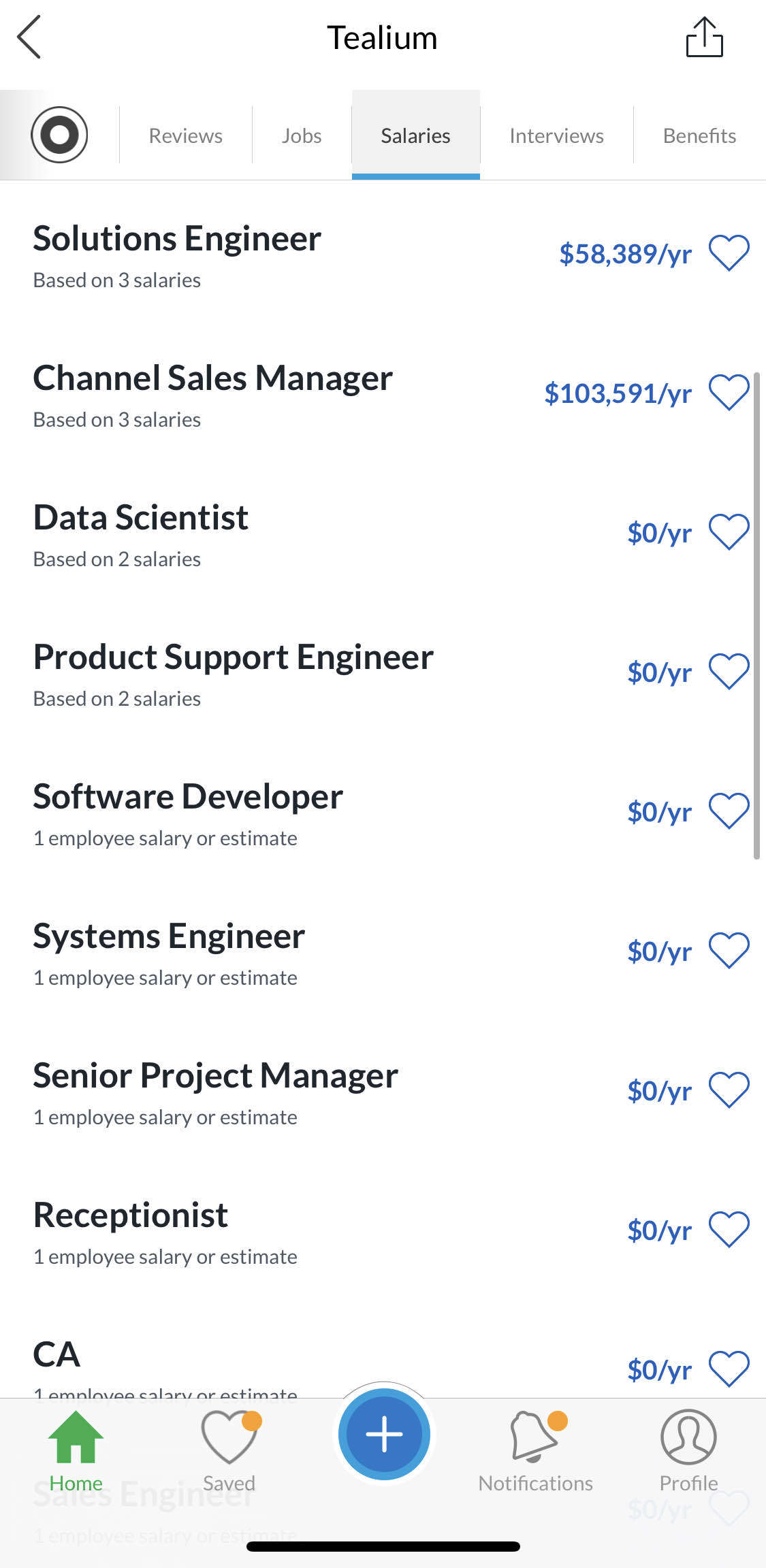Switch to the Reviews tab
The image size is (766, 1568).
[x=186, y=135]
